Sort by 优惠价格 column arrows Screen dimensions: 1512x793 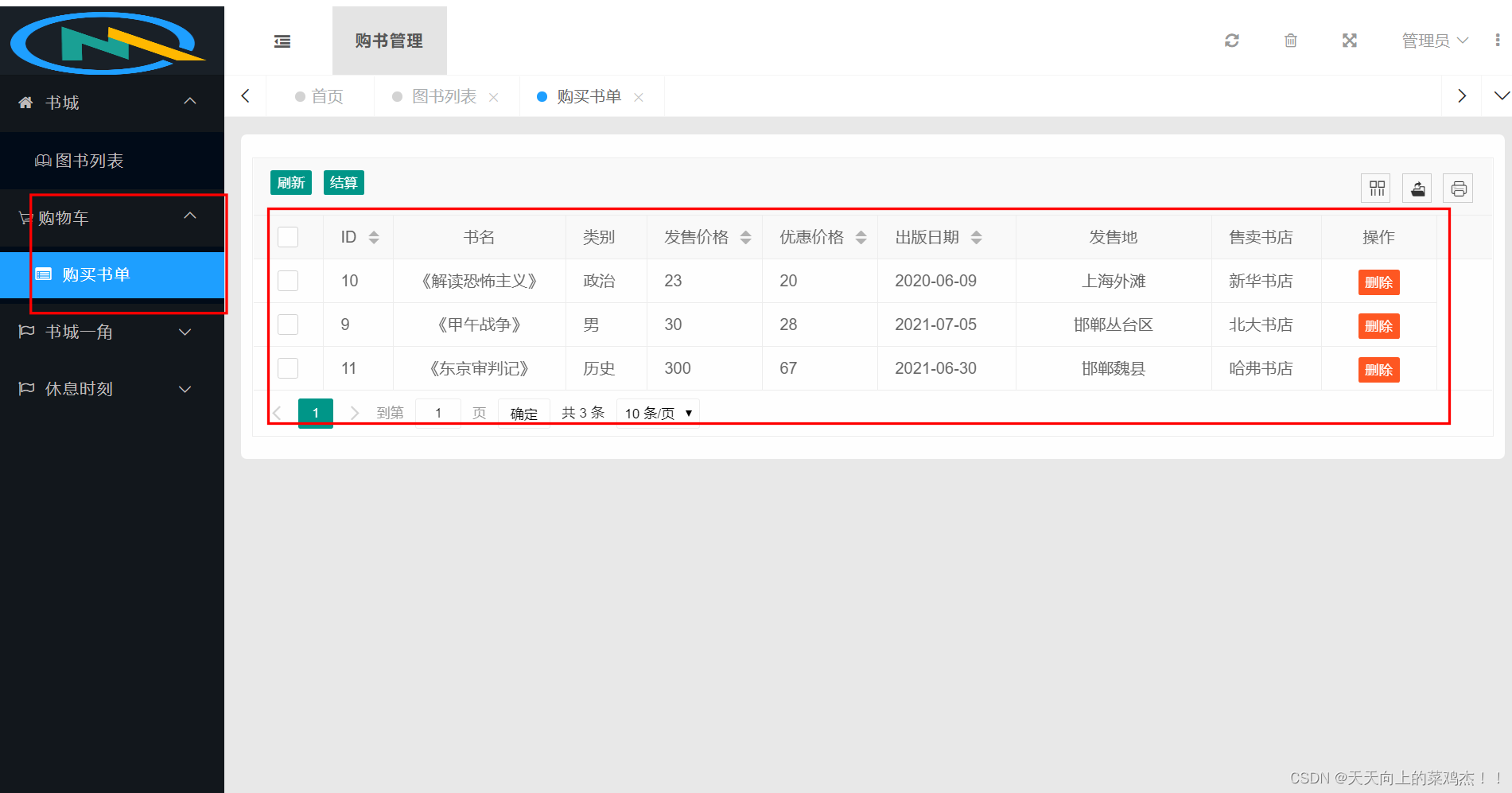(x=861, y=237)
